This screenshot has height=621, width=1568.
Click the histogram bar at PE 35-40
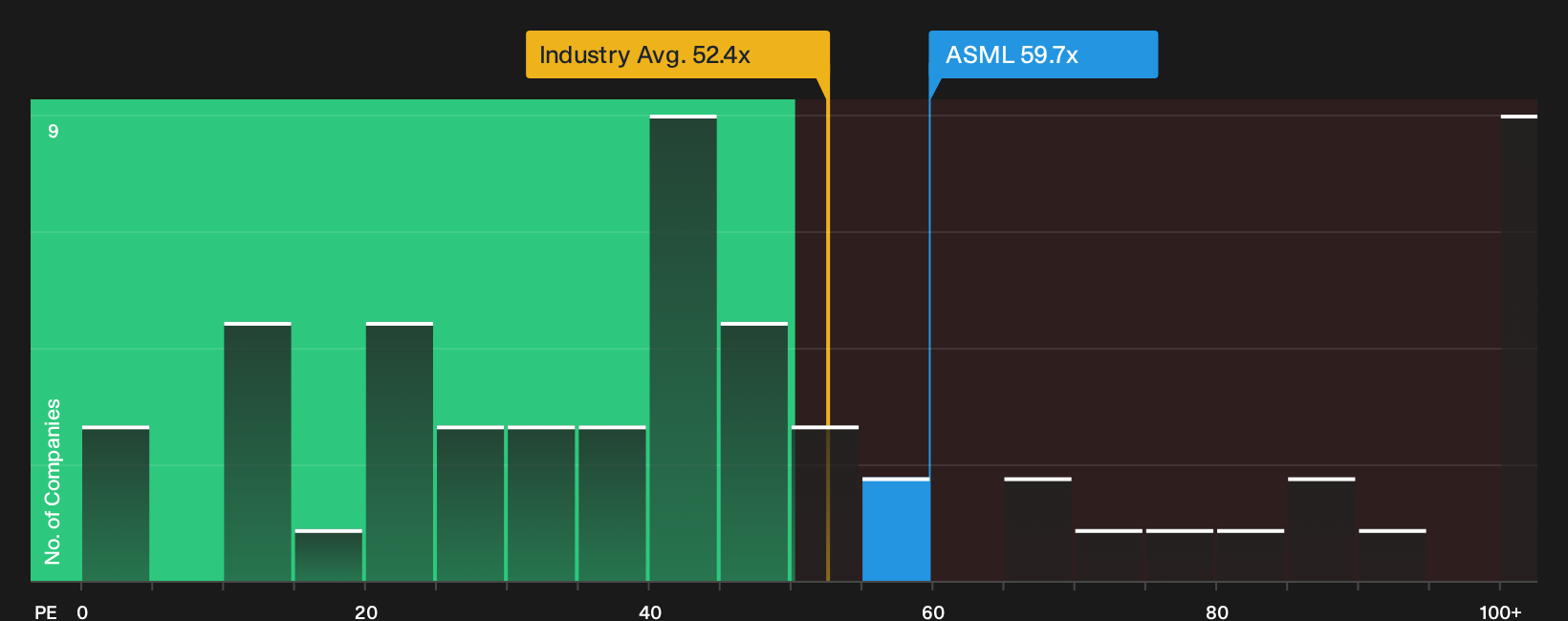tap(612, 503)
